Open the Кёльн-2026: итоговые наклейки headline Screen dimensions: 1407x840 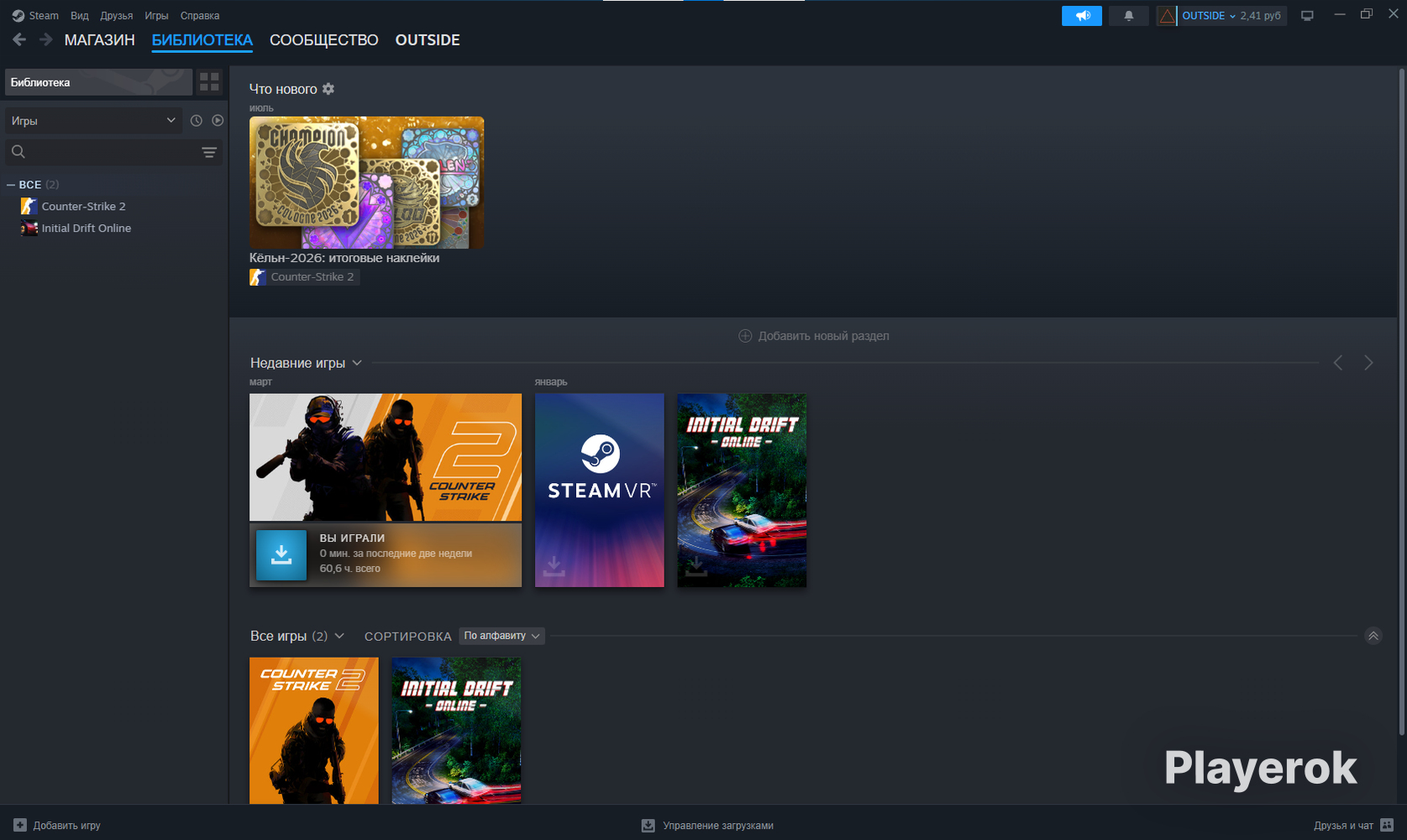(x=344, y=258)
